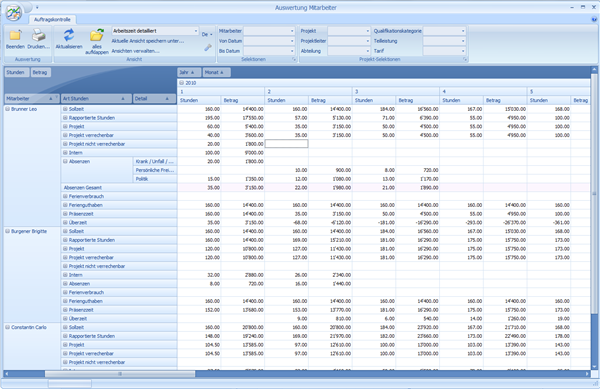The height and width of the screenshot is (389, 600).
Task: Expand Brunner Leo Projekt verrechenbar row
Action: tap(65, 135)
